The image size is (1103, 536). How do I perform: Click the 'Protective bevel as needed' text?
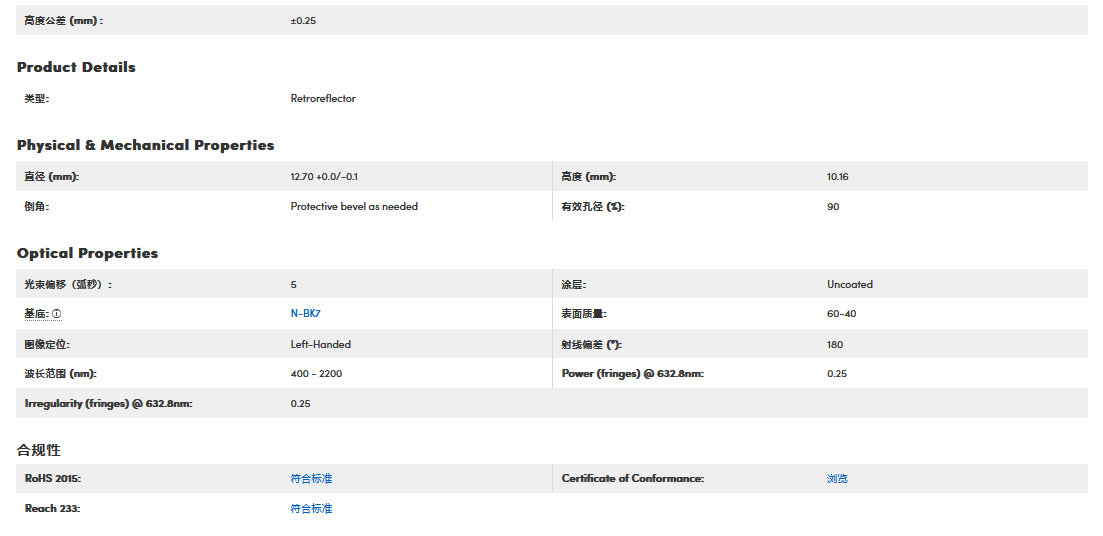[354, 207]
